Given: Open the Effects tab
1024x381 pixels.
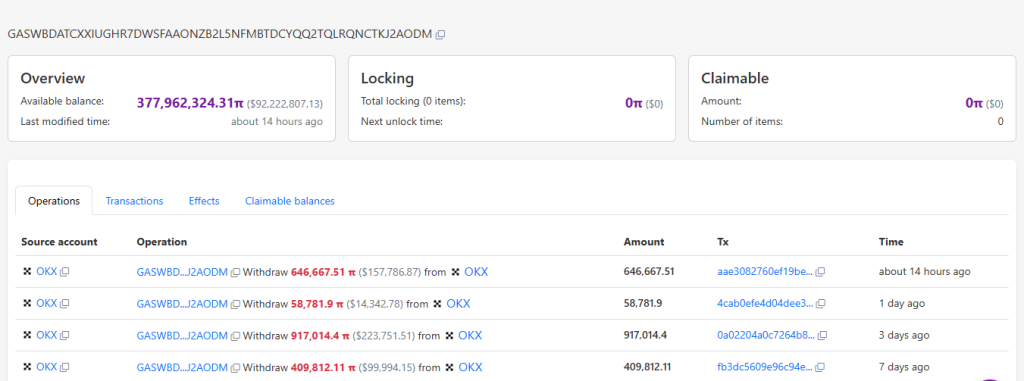Looking at the screenshot, I should [x=204, y=201].
